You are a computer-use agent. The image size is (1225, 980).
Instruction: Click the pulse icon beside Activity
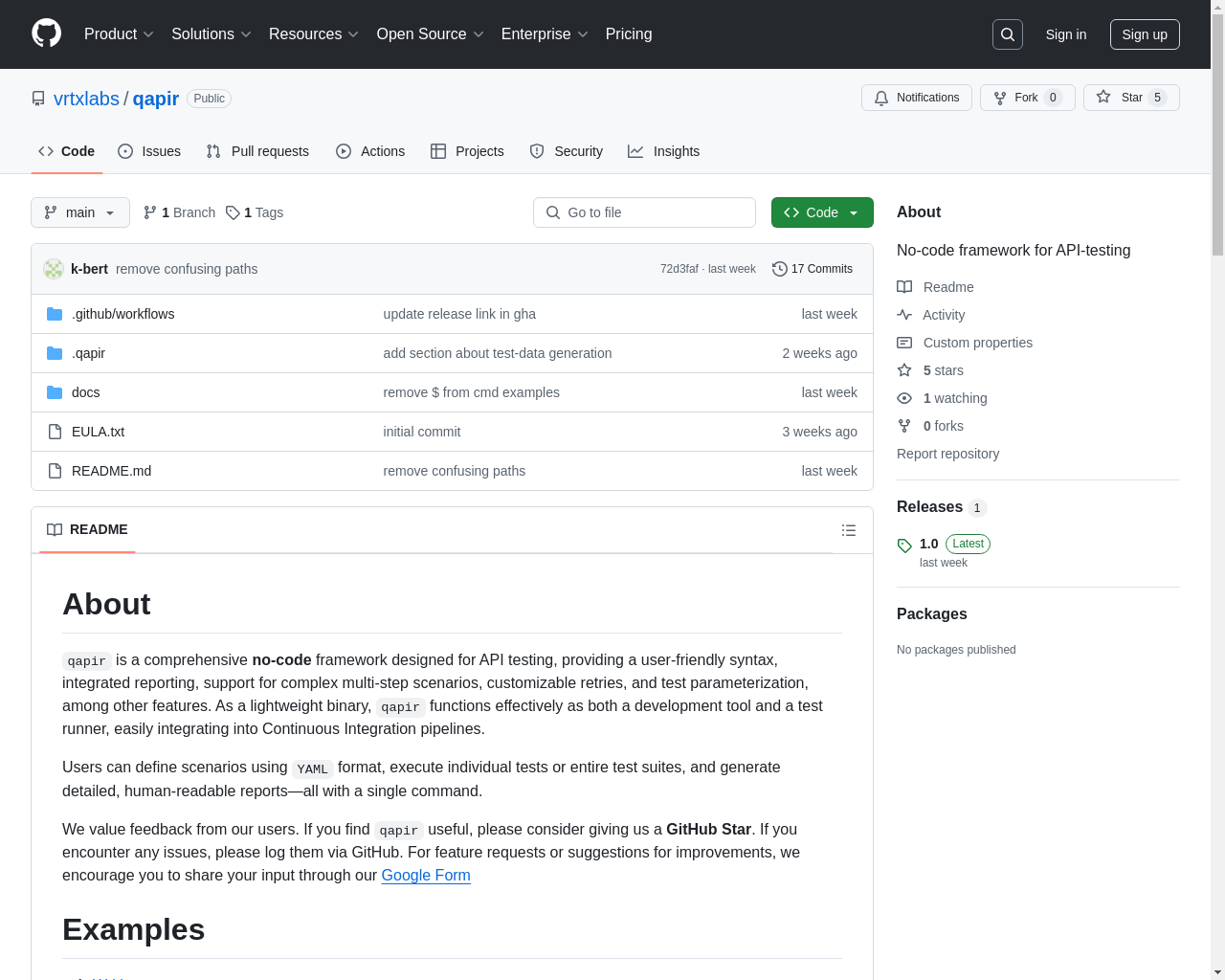point(904,315)
